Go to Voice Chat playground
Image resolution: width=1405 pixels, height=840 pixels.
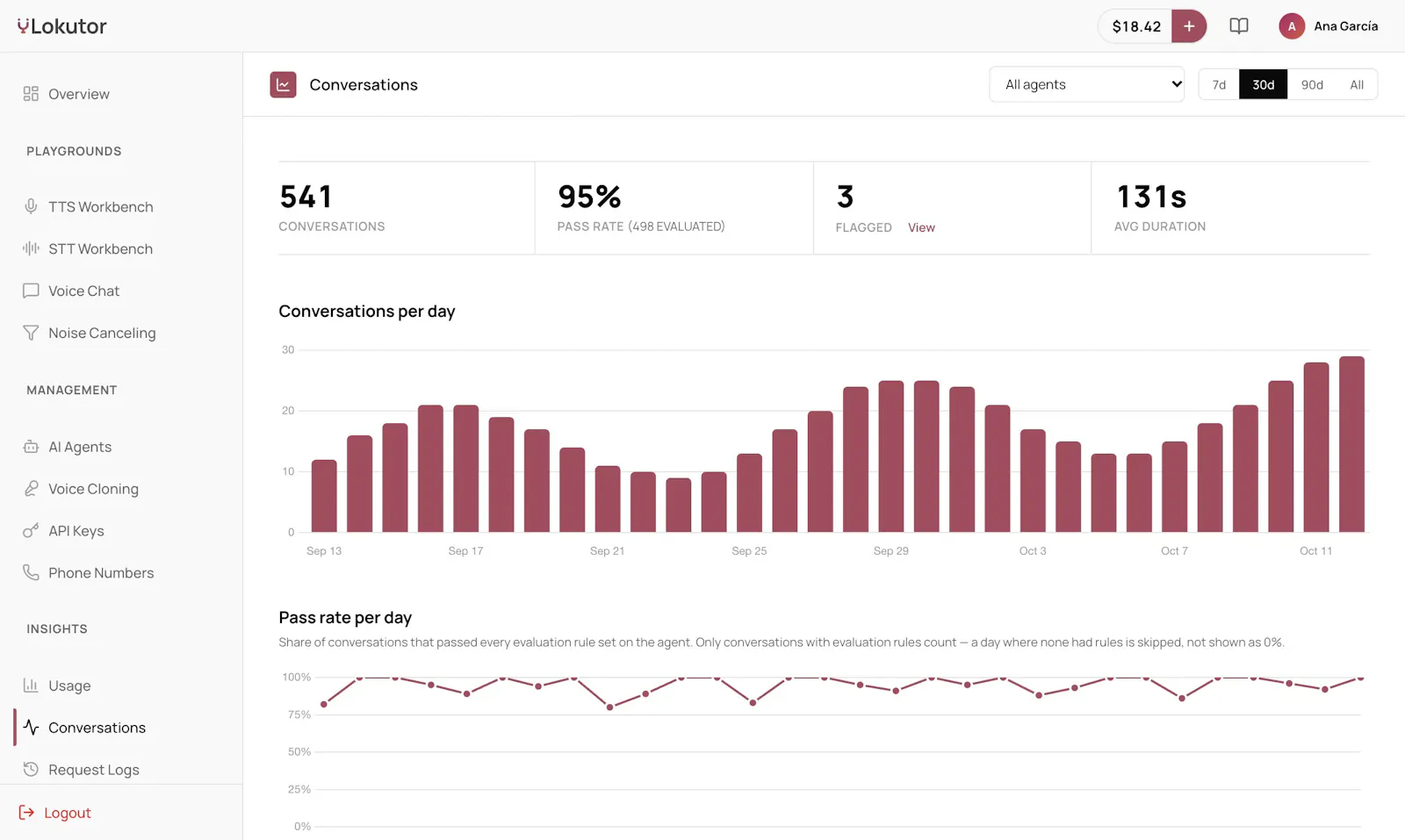(84, 291)
